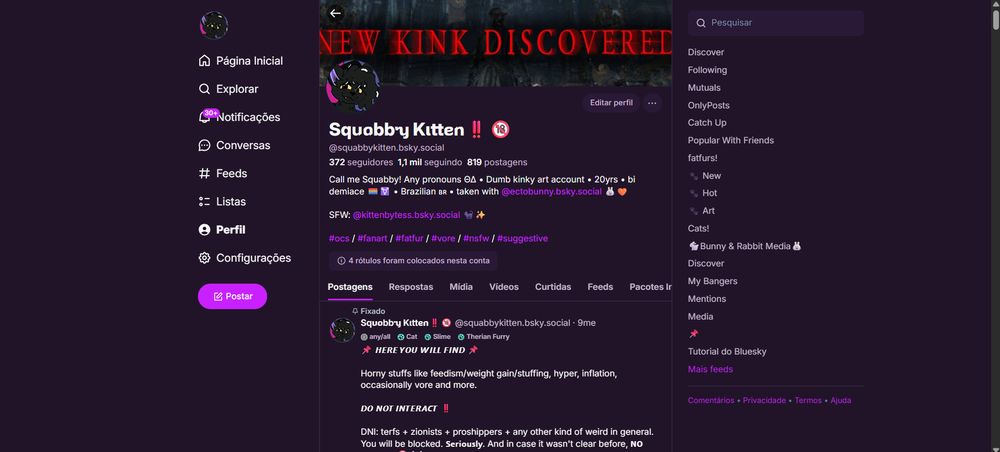Image resolution: width=1000 pixels, height=452 pixels.
Task: Go back using the arrow icon
Action: coord(335,13)
